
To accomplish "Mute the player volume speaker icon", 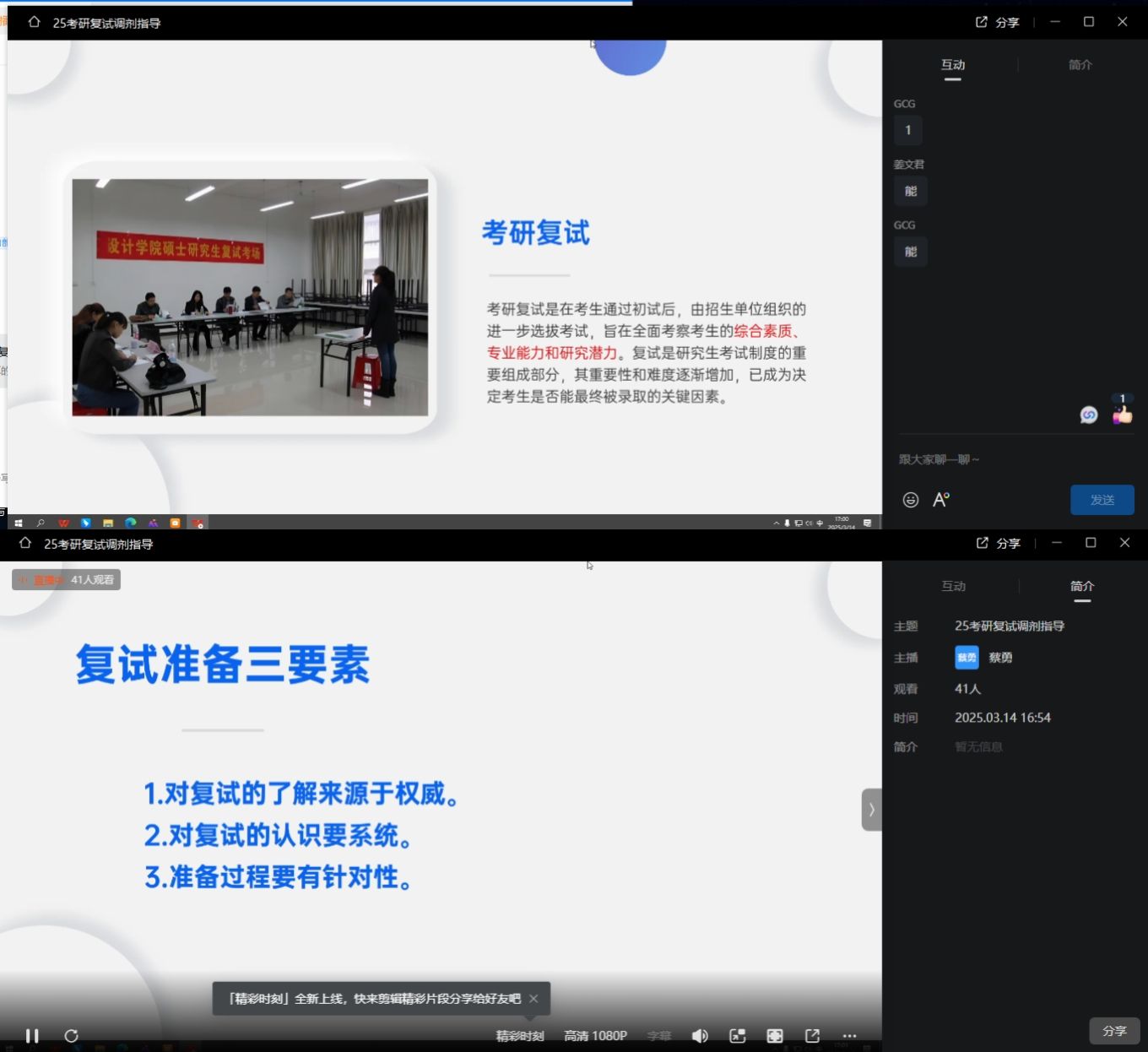I will point(700,1036).
